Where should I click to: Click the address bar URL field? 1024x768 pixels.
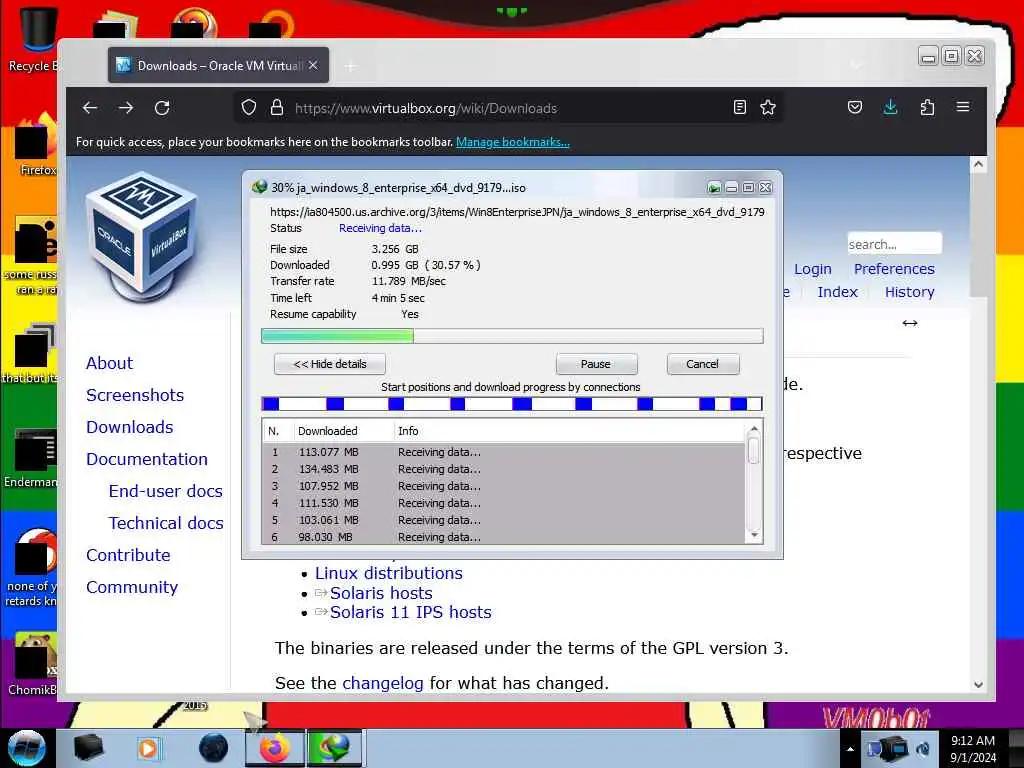(x=509, y=108)
